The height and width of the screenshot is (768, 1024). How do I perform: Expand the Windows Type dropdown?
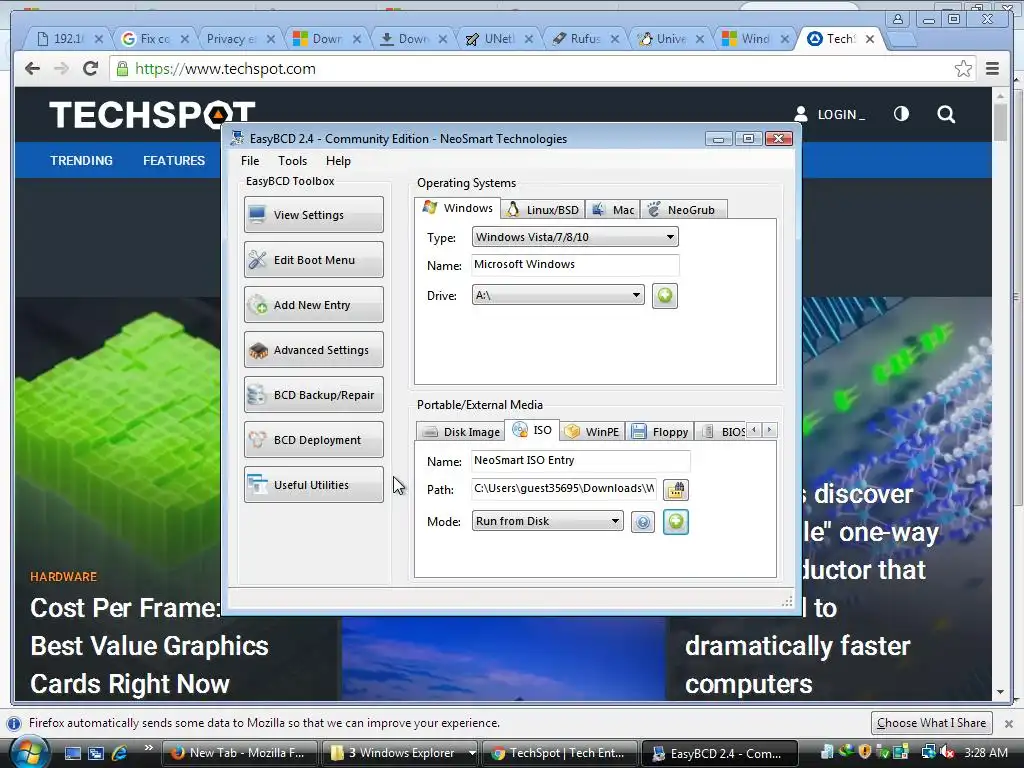[575, 237]
